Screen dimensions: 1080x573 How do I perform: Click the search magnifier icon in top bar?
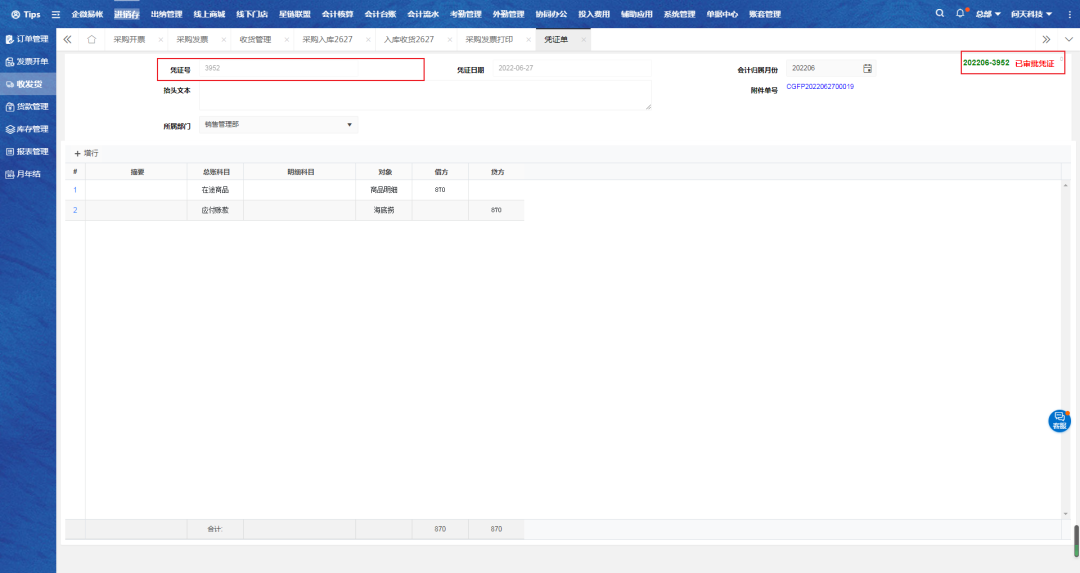coord(939,14)
